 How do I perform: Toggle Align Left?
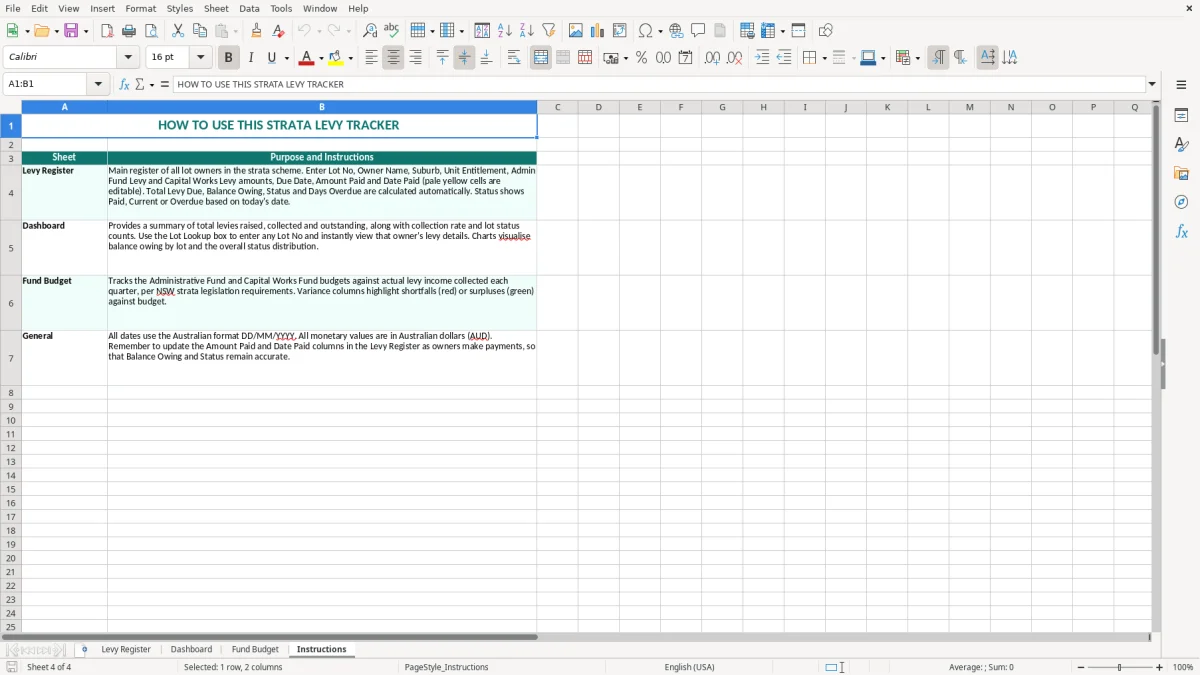coord(371,58)
